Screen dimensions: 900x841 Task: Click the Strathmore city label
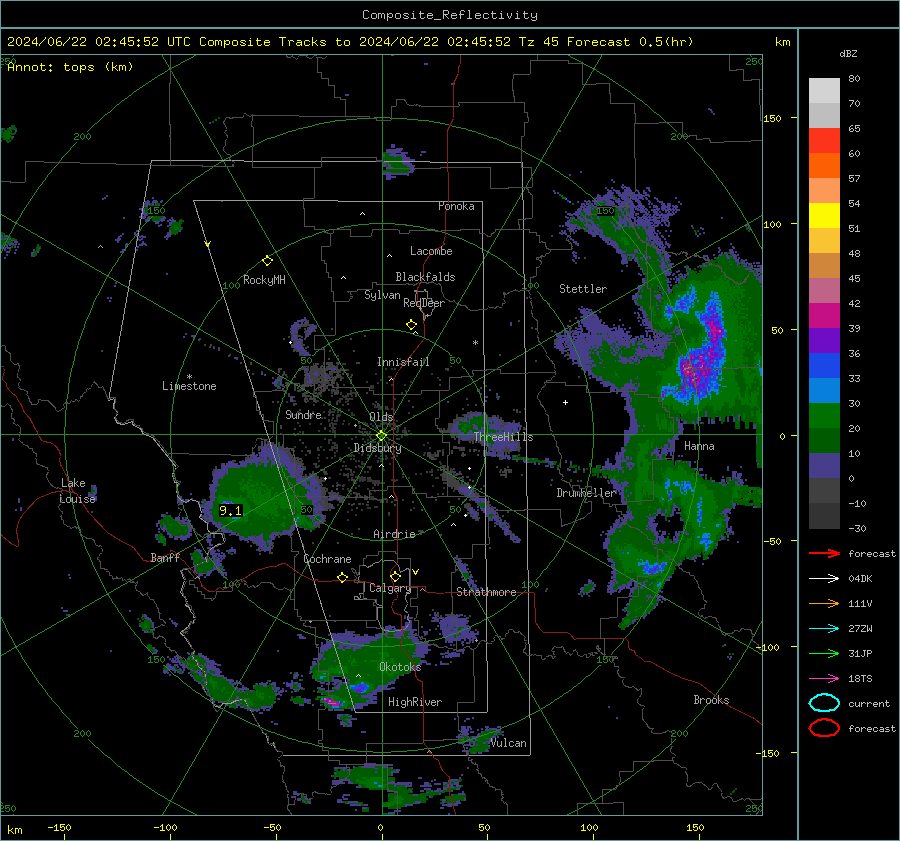coord(486,592)
